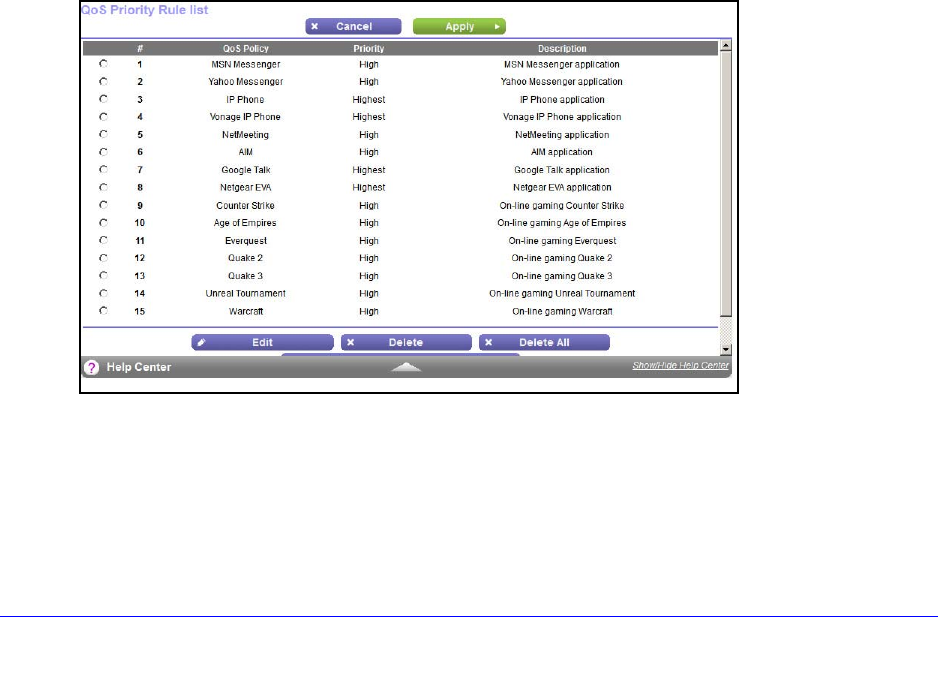The width and height of the screenshot is (939, 686).
Task: Click the "Netgear EVA" policy name
Action: [246, 187]
